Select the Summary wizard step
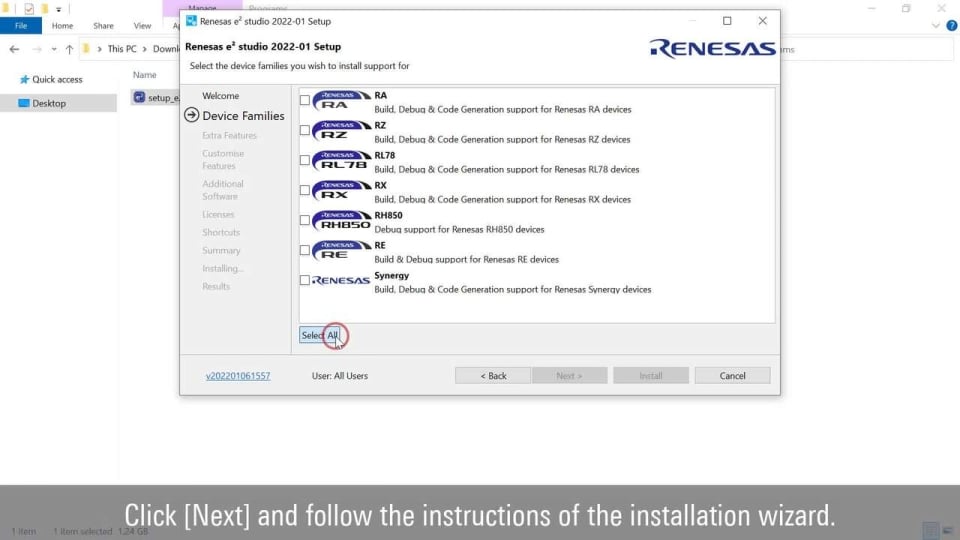Screen dimensions: 960x540 (x=221, y=250)
